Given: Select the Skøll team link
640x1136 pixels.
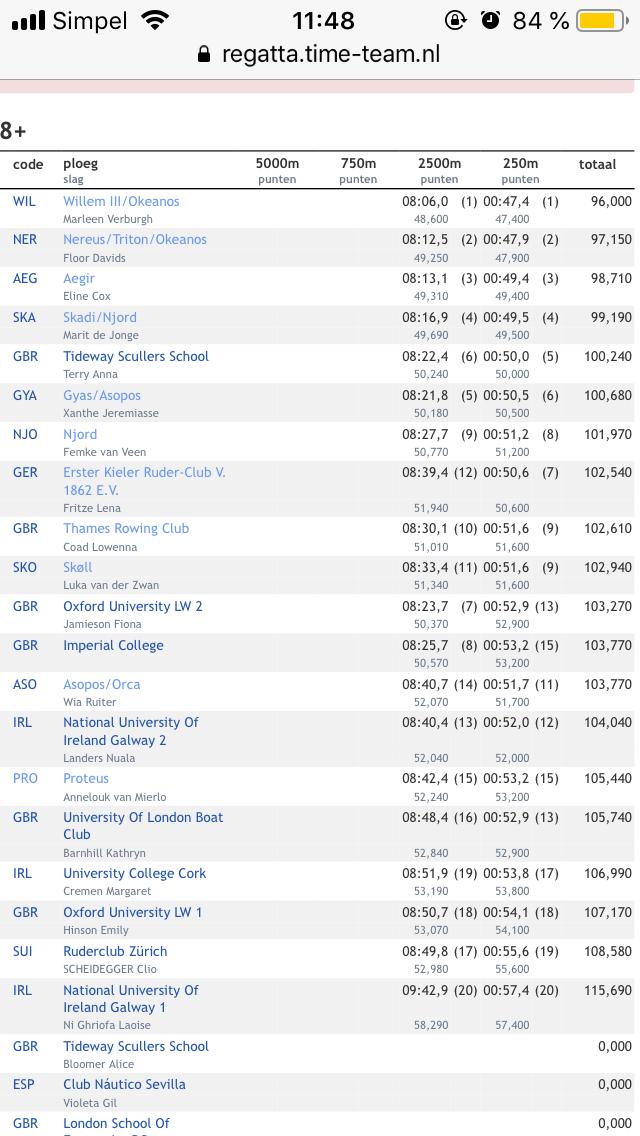Looking at the screenshot, I should pos(78,567).
